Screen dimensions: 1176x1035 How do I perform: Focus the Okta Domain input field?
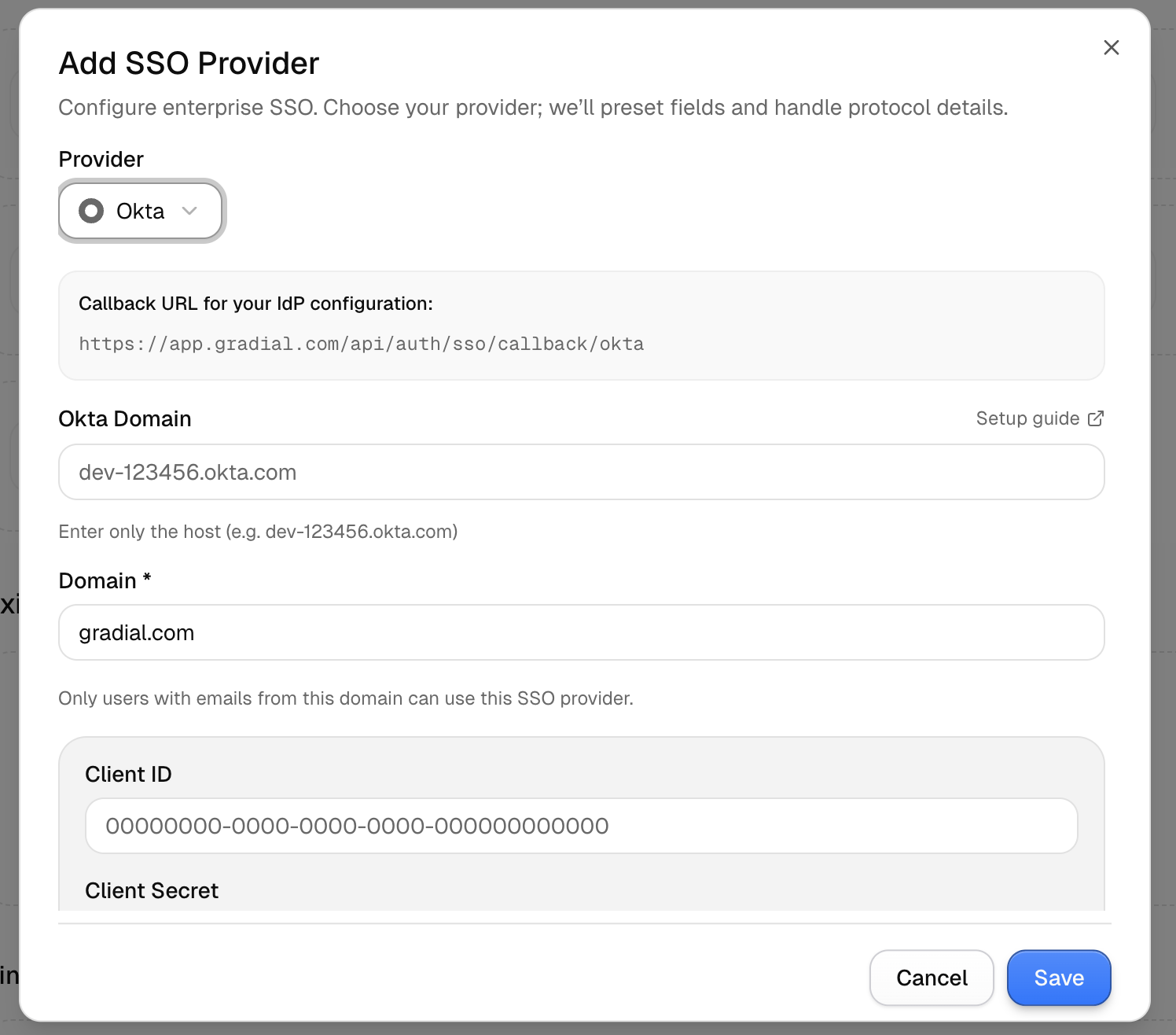coord(582,472)
